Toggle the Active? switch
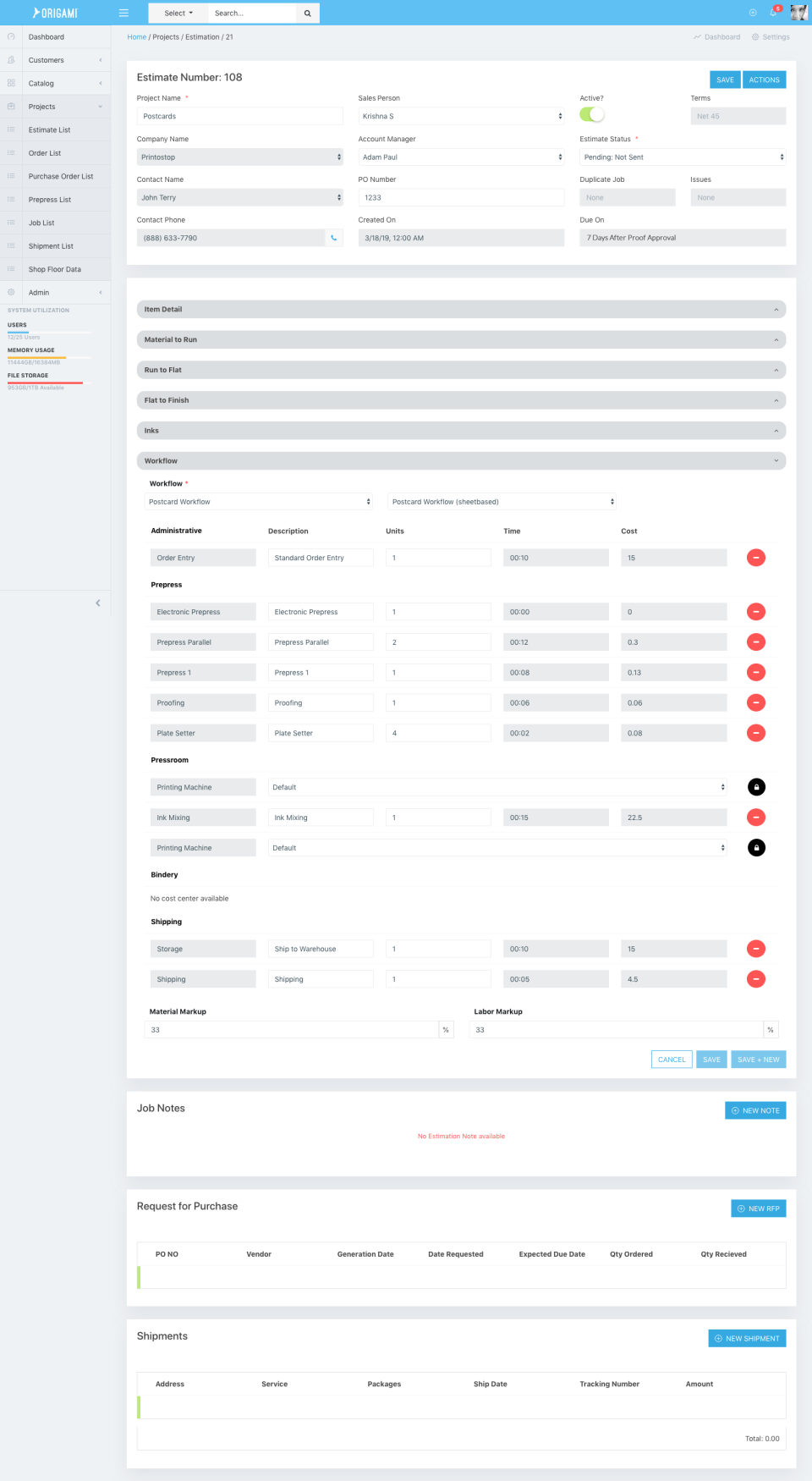Screen dimensions: 812x1481 (592, 115)
